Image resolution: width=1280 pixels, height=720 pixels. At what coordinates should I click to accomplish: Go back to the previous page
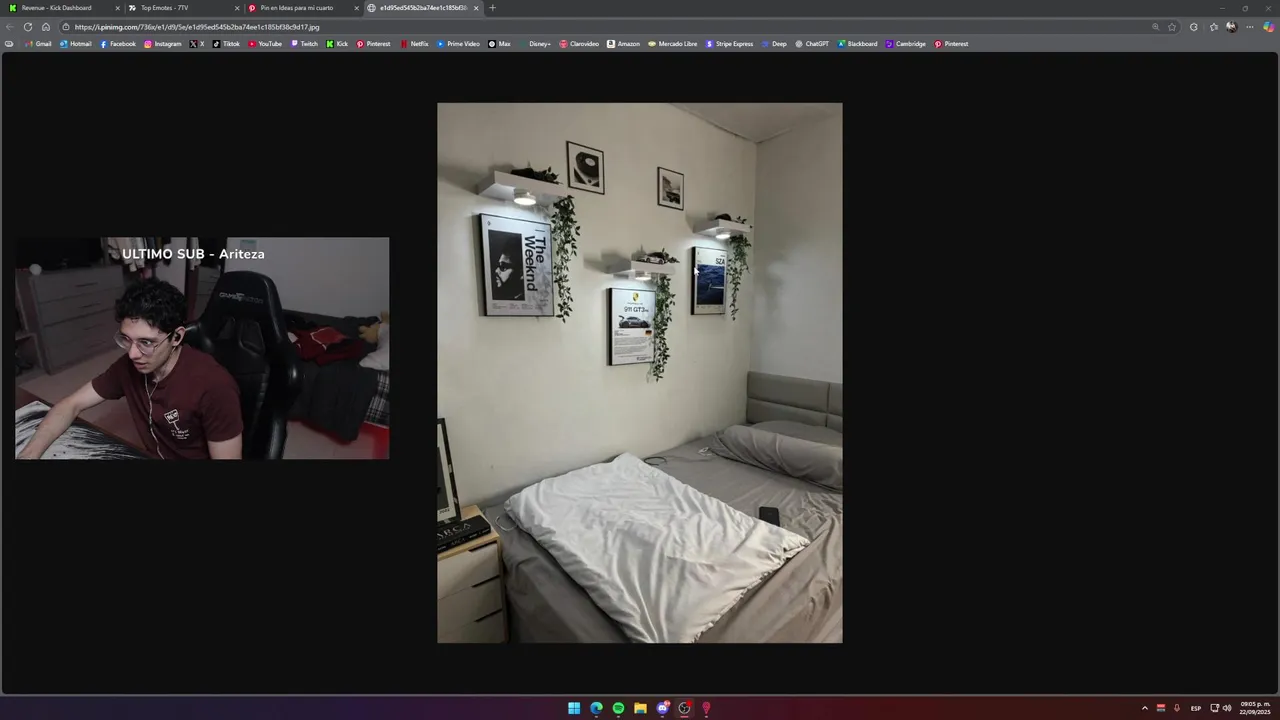[x=10, y=27]
